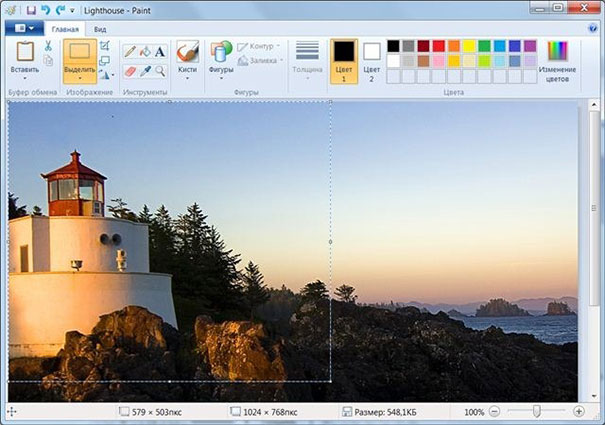Pick the Color picker eyedropper tool
605x425 pixels.
[144, 71]
